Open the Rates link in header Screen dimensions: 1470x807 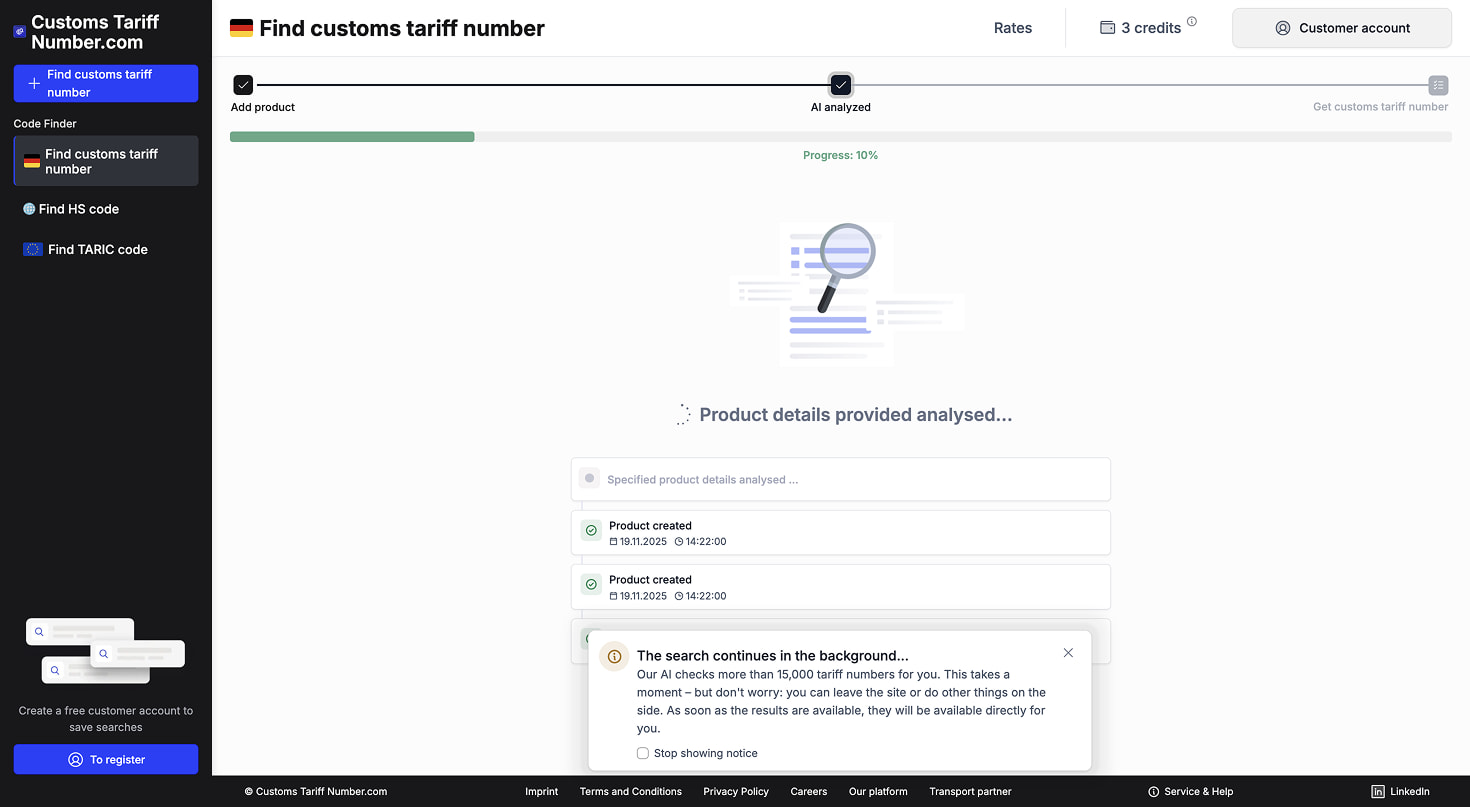point(1013,28)
